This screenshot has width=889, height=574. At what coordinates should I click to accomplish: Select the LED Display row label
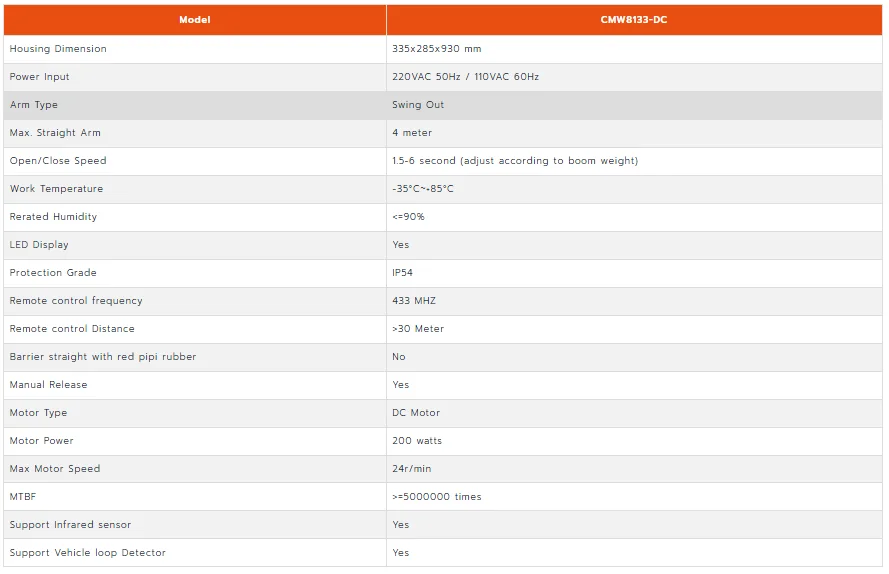click(x=39, y=245)
